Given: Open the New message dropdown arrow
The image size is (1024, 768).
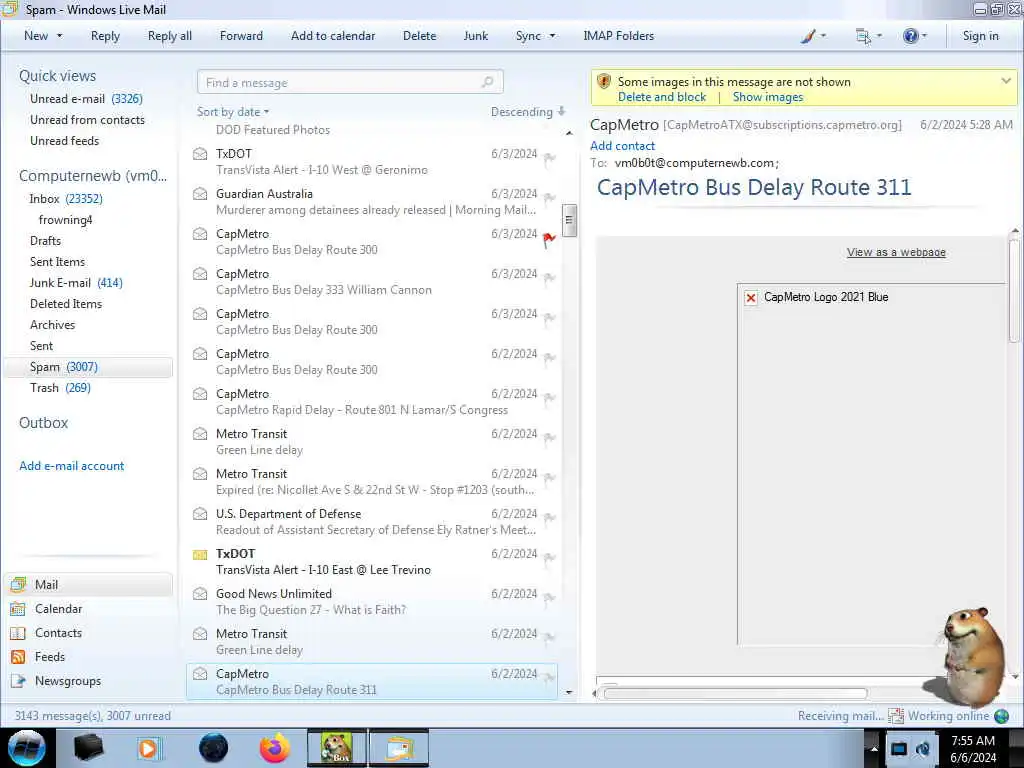Looking at the screenshot, I should (x=59, y=36).
